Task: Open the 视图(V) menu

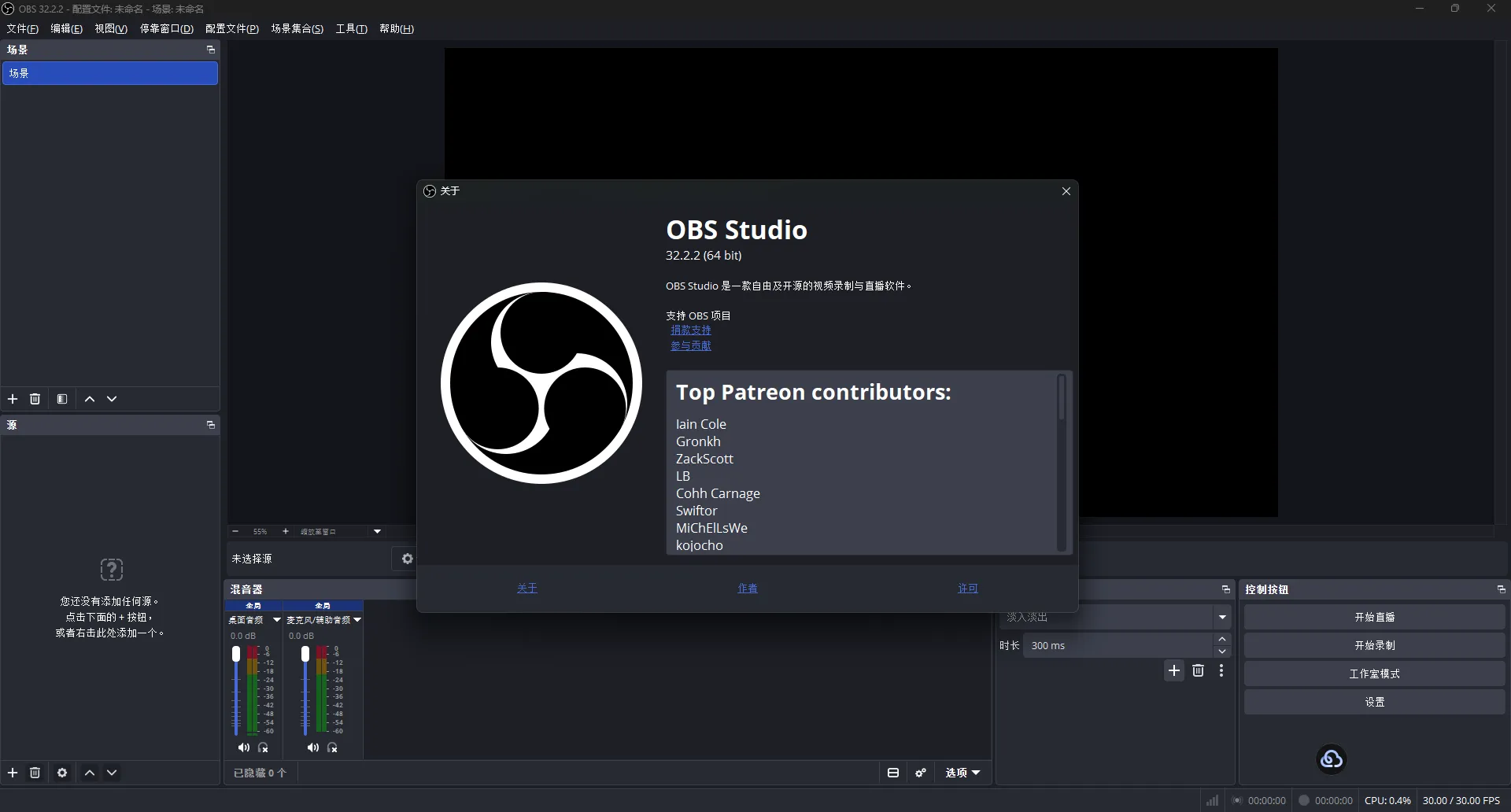Action: coord(111,28)
